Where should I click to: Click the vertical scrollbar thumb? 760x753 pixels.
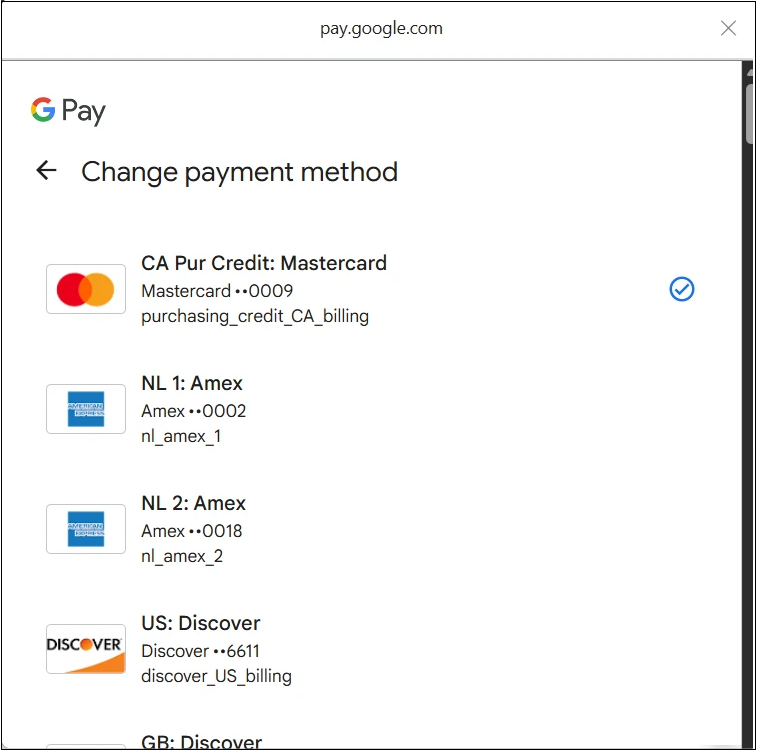[x=749, y=115]
